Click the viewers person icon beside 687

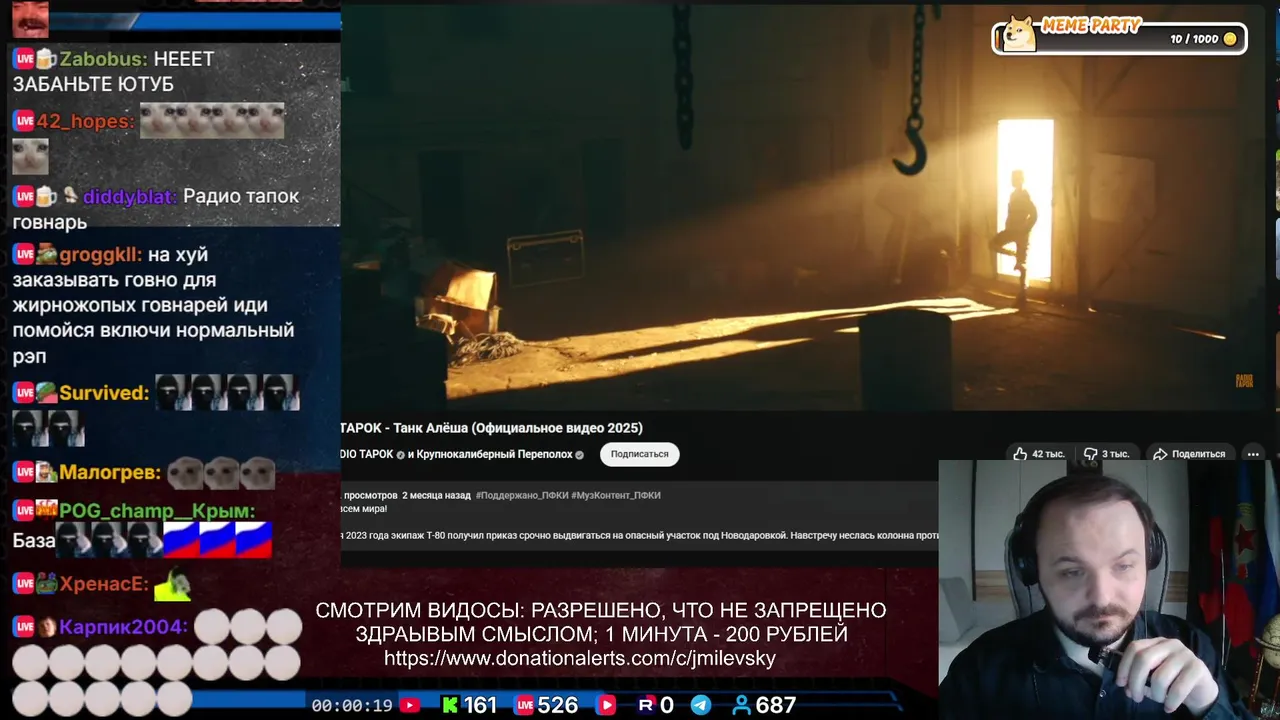click(x=742, y=705)
